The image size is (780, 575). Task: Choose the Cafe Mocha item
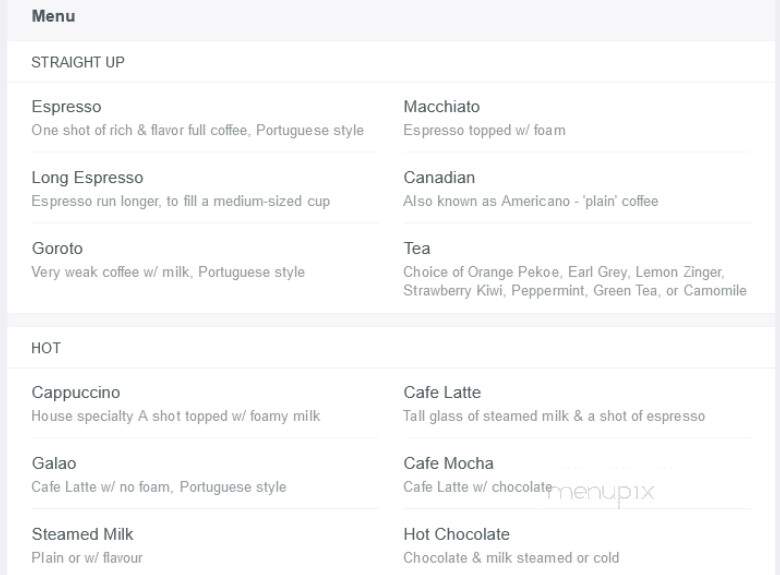point(449,463)
